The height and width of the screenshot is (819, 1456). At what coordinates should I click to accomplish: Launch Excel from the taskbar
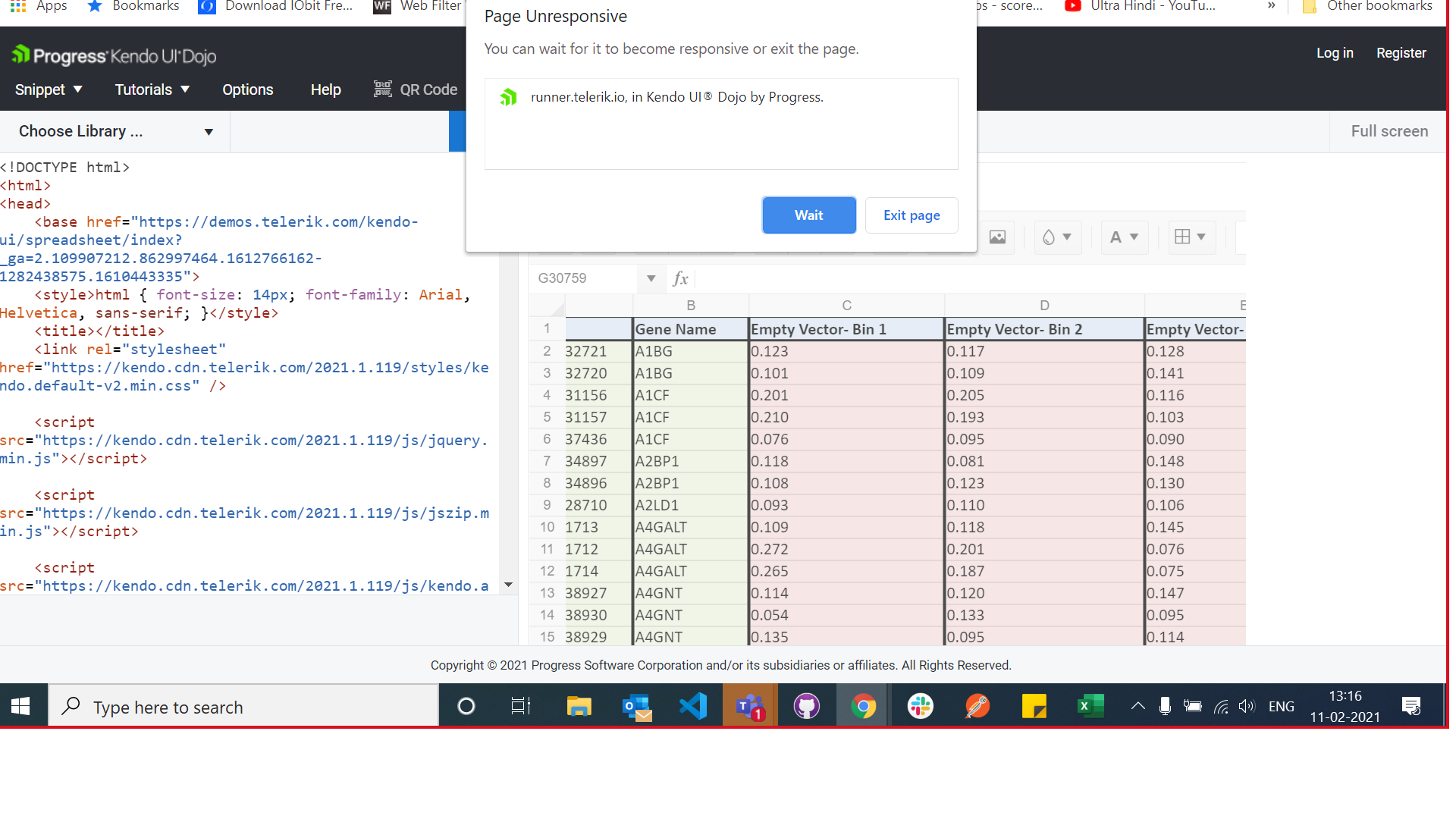(x=1090, y=707)
